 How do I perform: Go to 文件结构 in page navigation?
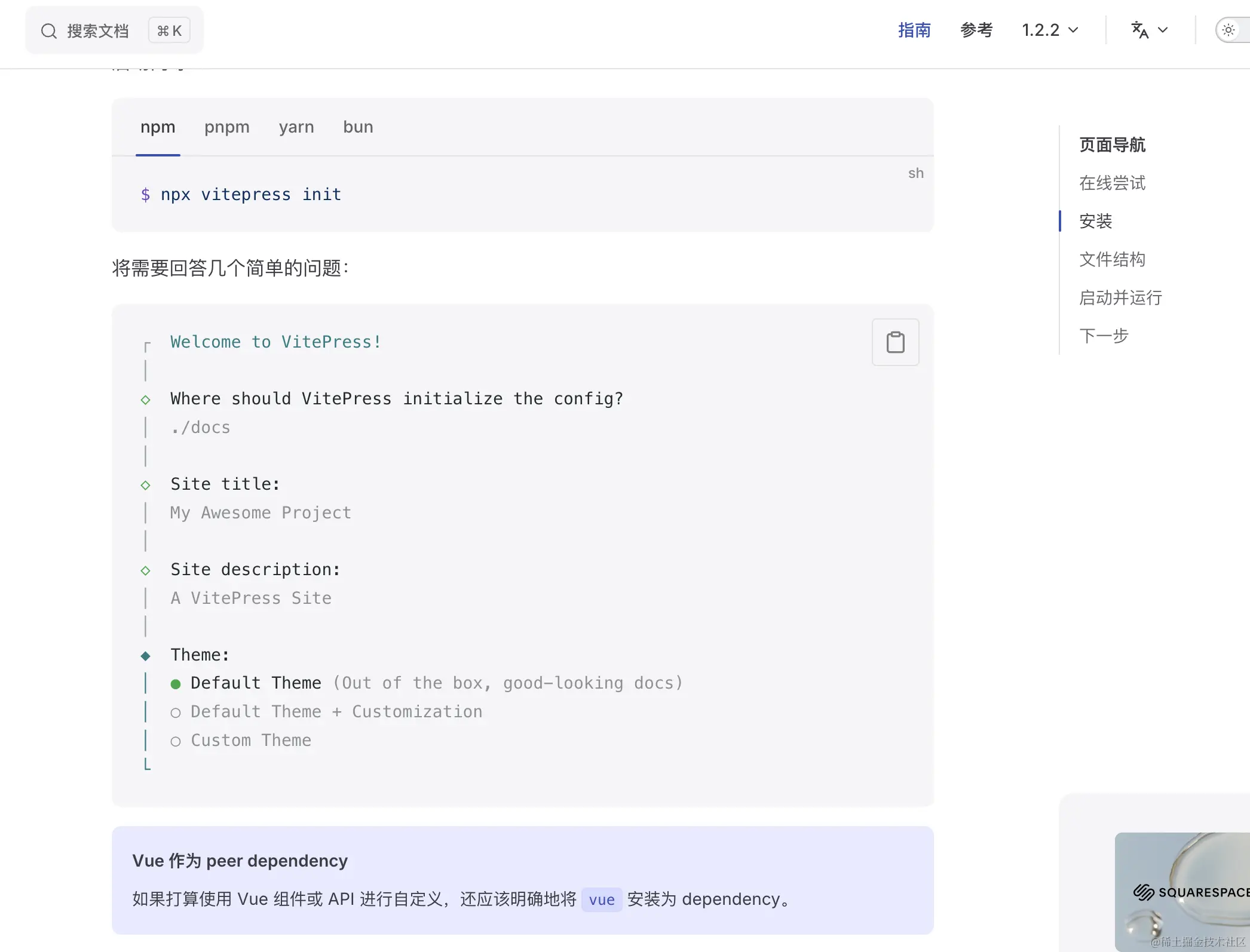tap(1112, 259)
